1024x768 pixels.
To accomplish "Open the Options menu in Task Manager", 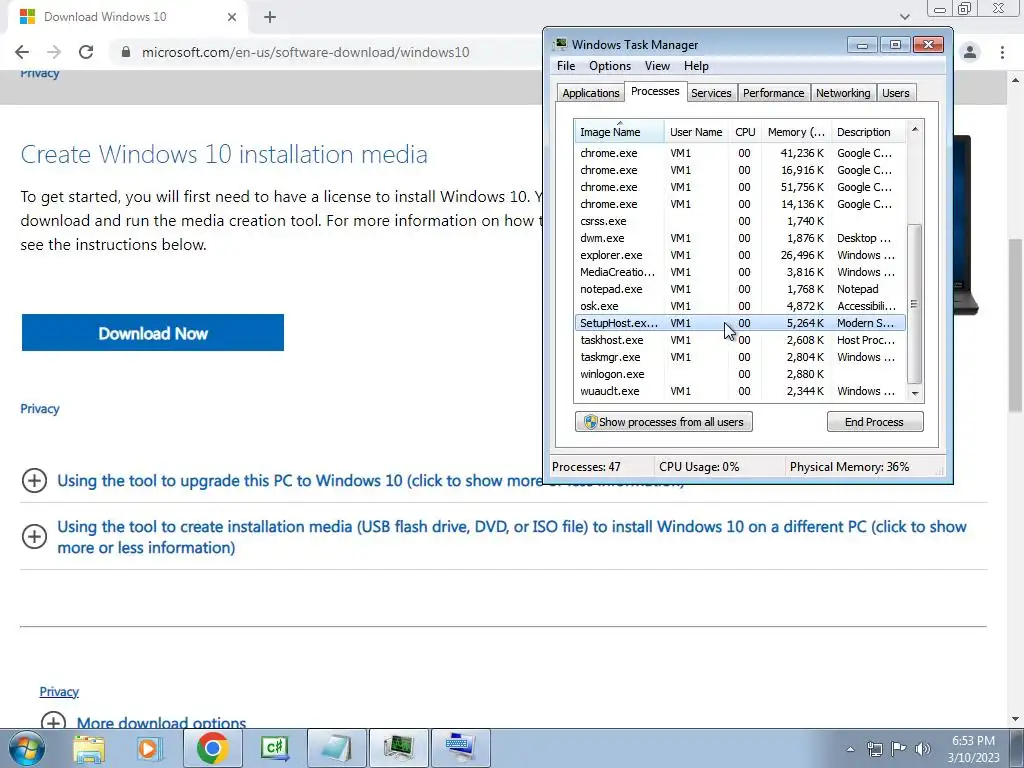I will click(x=610, y=66).
